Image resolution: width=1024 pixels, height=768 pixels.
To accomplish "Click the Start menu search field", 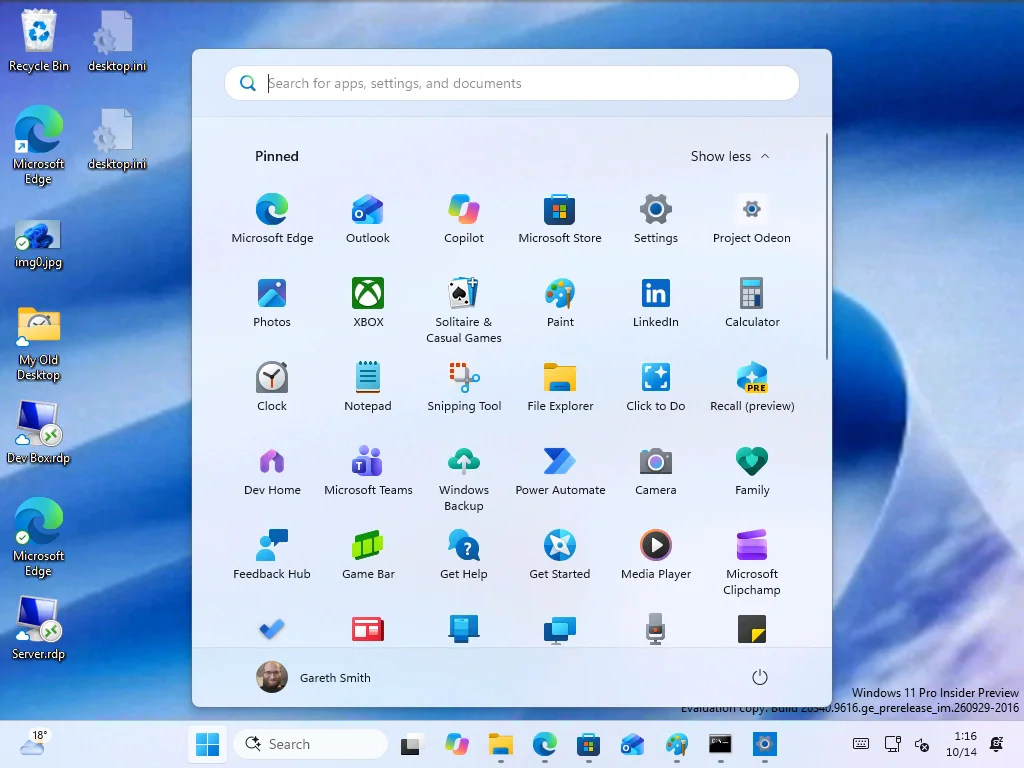I will [x=512, y=83].
